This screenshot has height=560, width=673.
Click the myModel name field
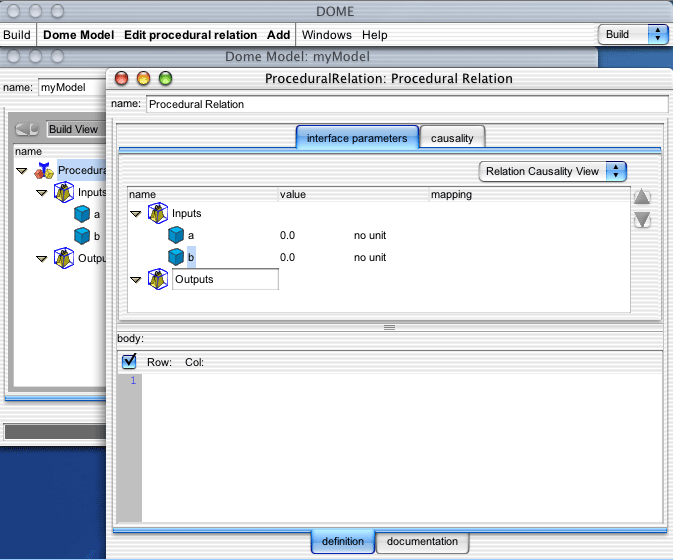(72, 88)
